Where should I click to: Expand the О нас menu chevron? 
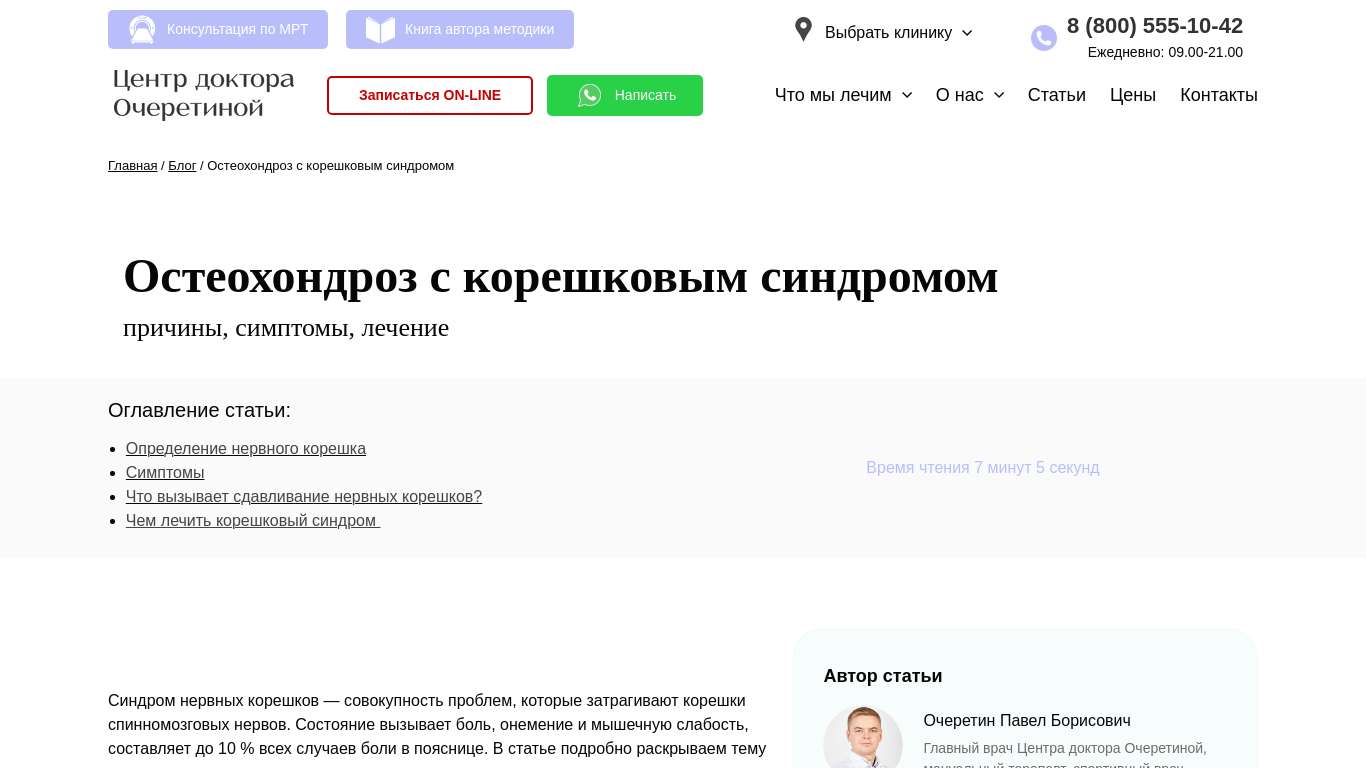(x=999, y=95)
